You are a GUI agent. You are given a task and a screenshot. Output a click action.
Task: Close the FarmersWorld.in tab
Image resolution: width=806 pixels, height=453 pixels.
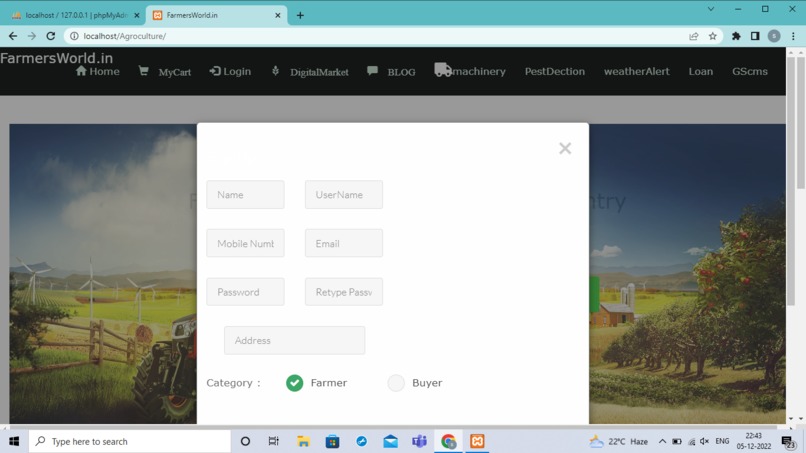pyautogui.click(x=278, y=15)
